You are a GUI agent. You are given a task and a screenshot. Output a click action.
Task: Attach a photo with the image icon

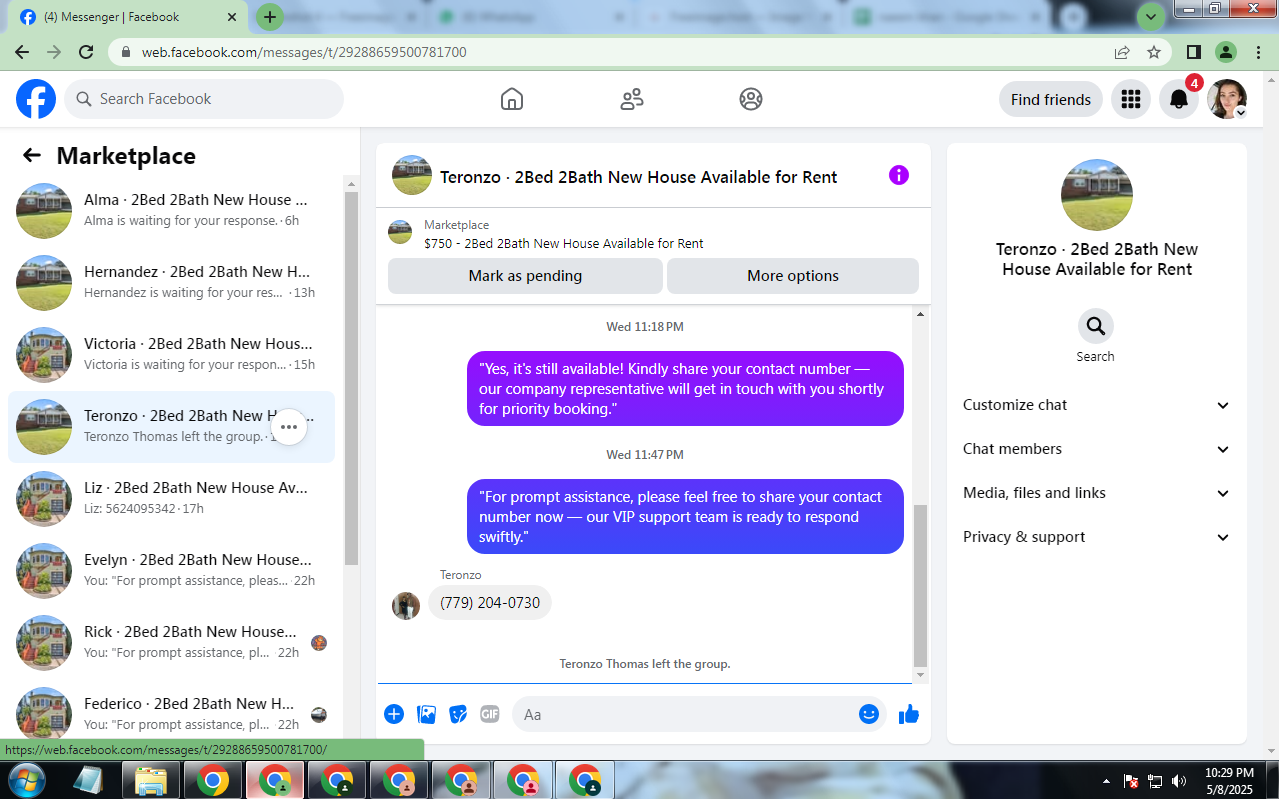pyautogui.click(x=426, y=714)
